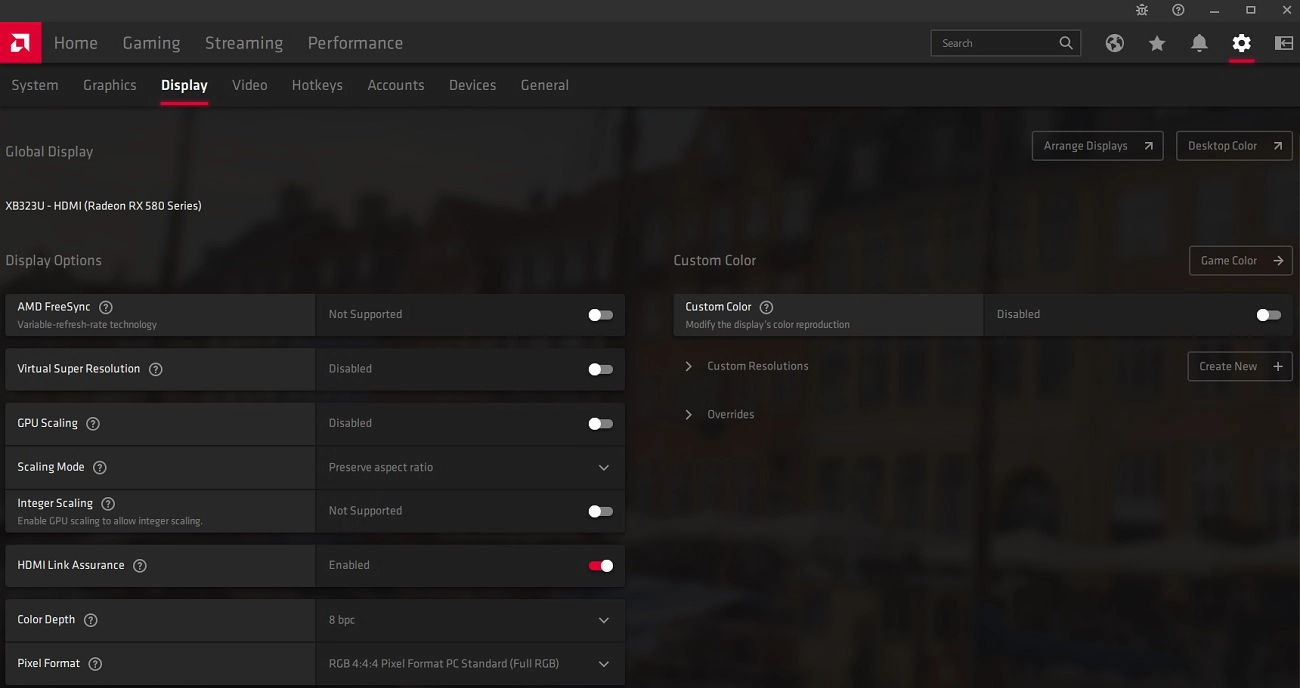
Task: Go to Streaming tab
Action: [x=244, y=43]
